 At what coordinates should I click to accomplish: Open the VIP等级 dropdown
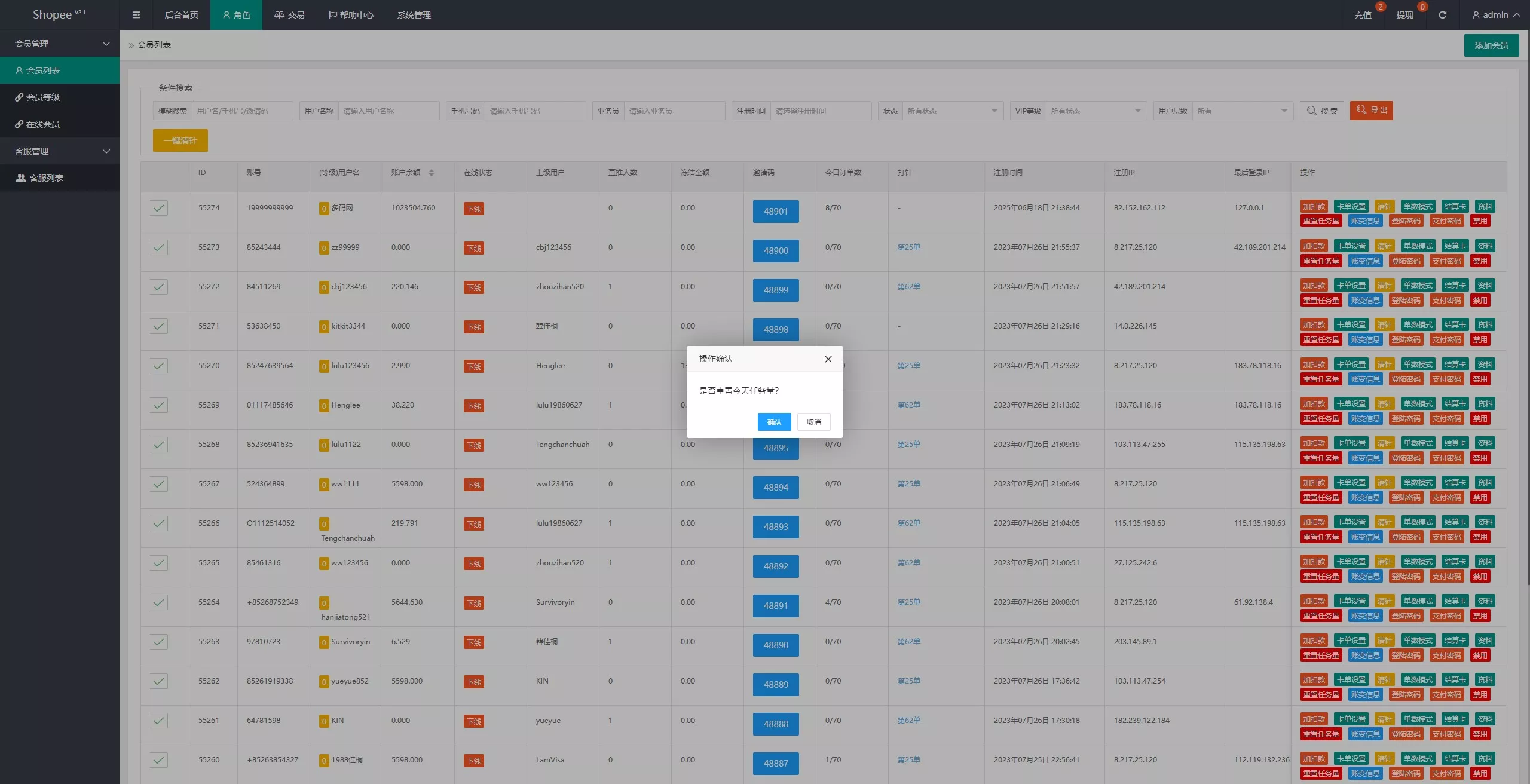[1096, 111]
